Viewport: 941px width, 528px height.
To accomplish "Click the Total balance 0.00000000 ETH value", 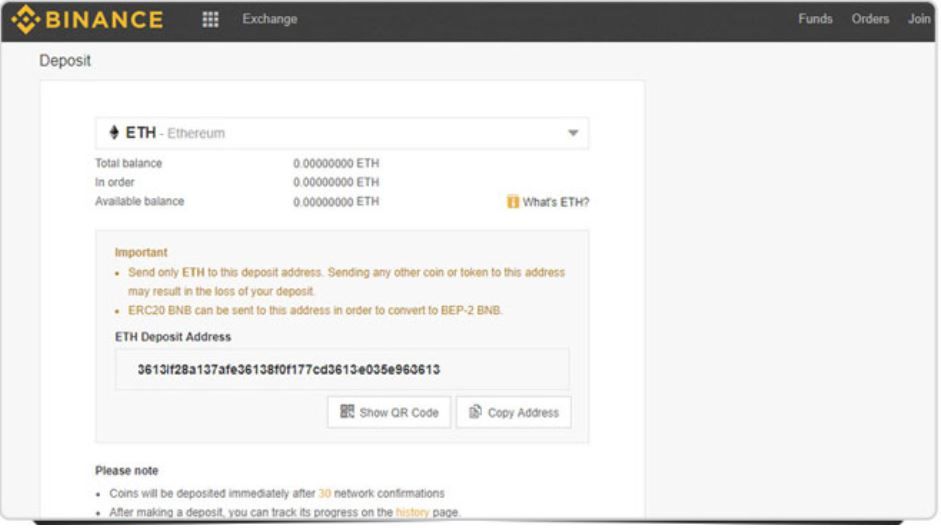I will coord(336,163).
